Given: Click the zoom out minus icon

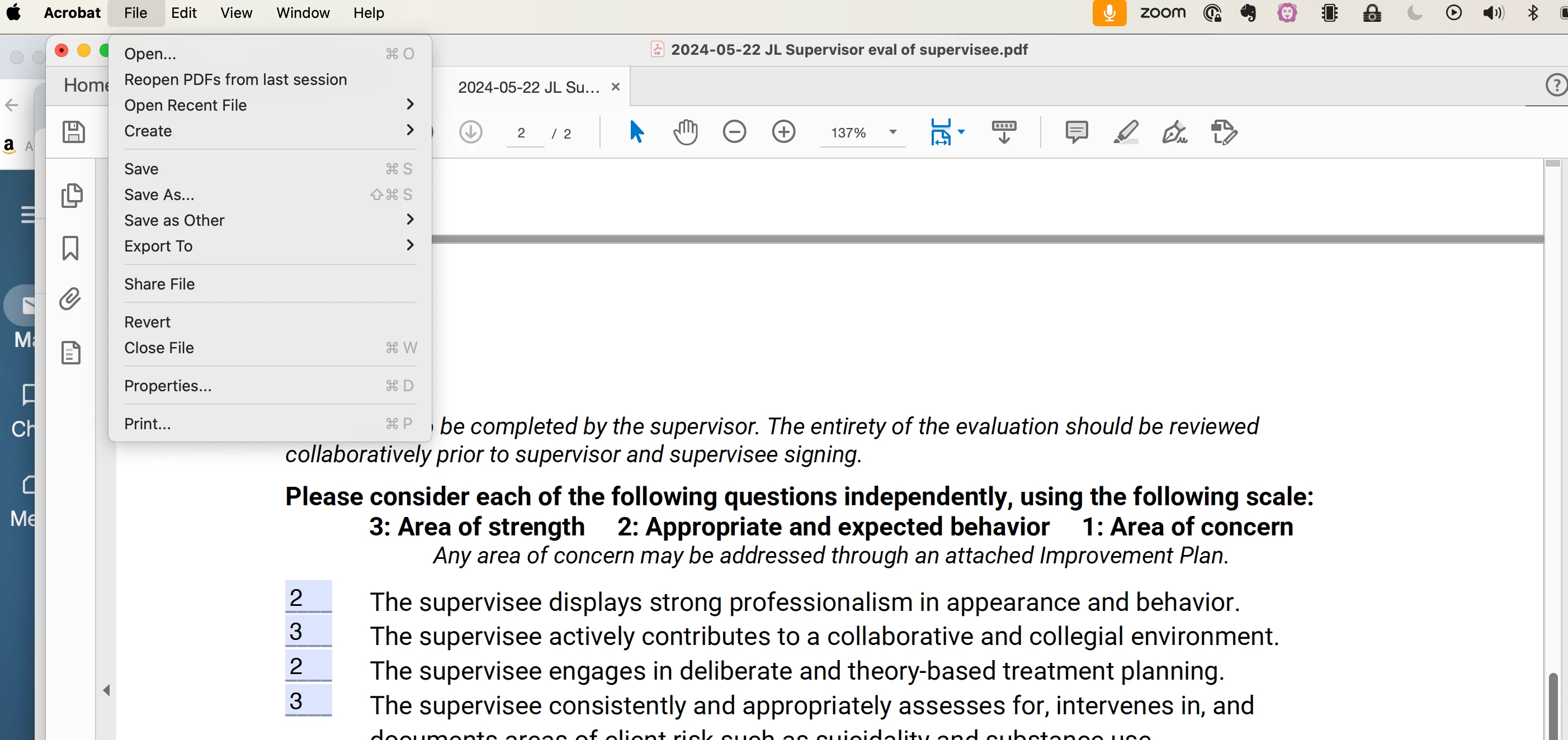Looking at the screenshot, I should point(734,132).
